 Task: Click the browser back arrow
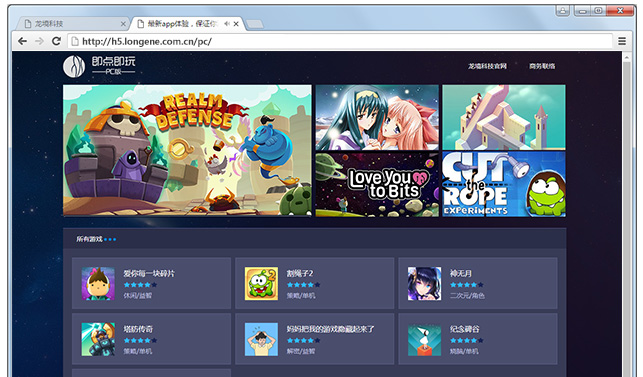23,41
